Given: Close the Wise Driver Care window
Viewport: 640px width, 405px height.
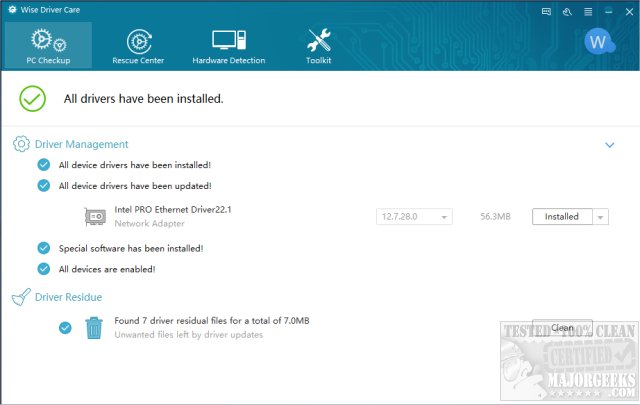Looking at the screenshot, I should point(629,12).
